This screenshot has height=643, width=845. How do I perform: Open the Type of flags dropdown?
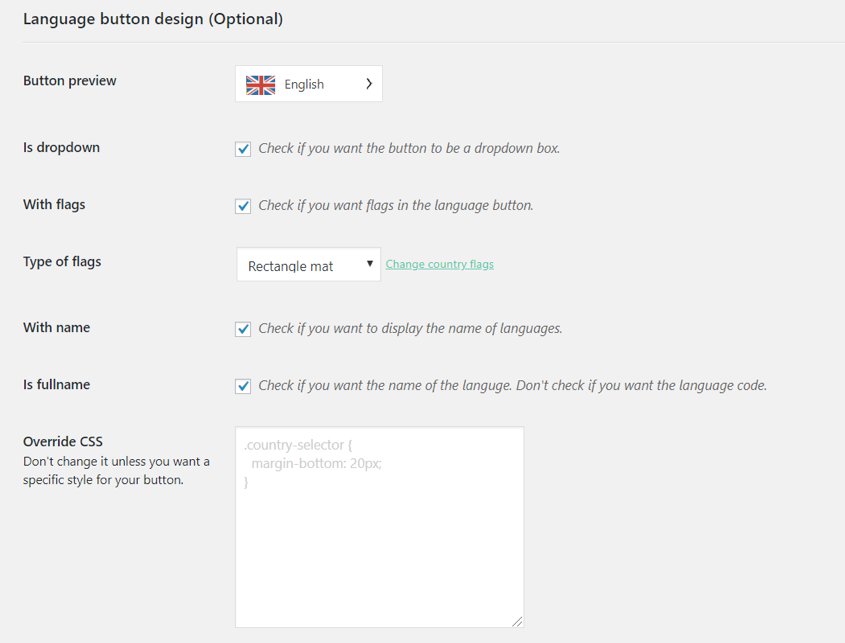tap(309, 264)
